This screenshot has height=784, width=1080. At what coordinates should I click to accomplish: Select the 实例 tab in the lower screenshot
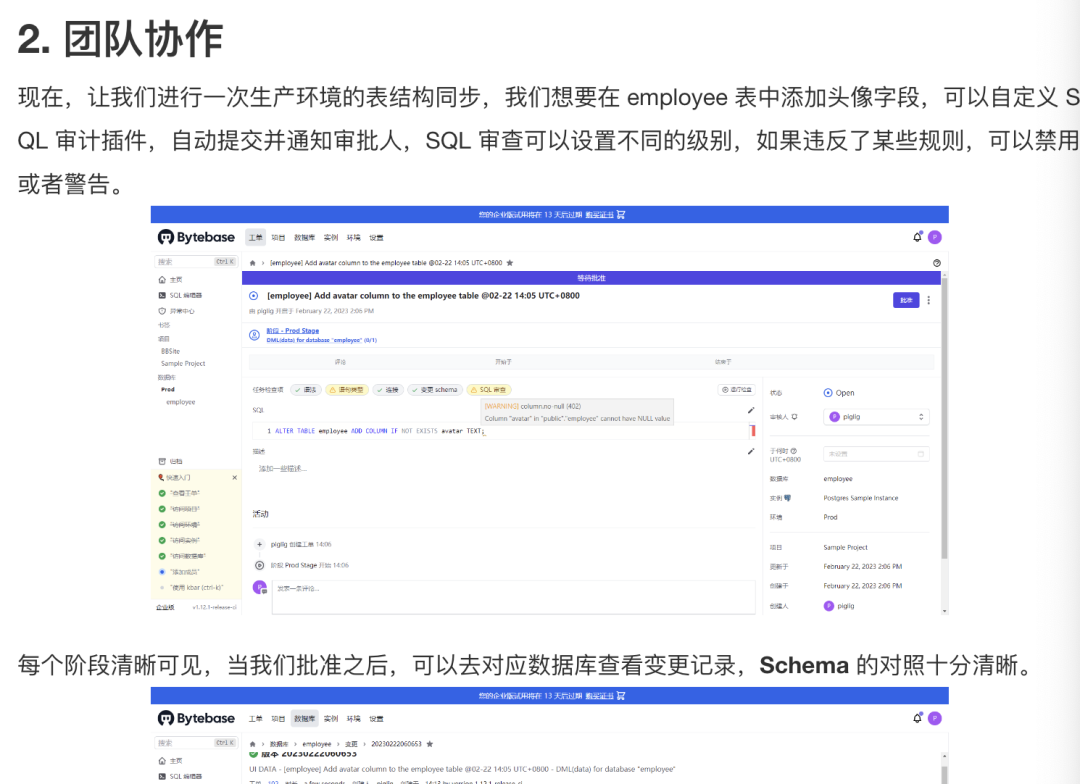tap(331, 719)
